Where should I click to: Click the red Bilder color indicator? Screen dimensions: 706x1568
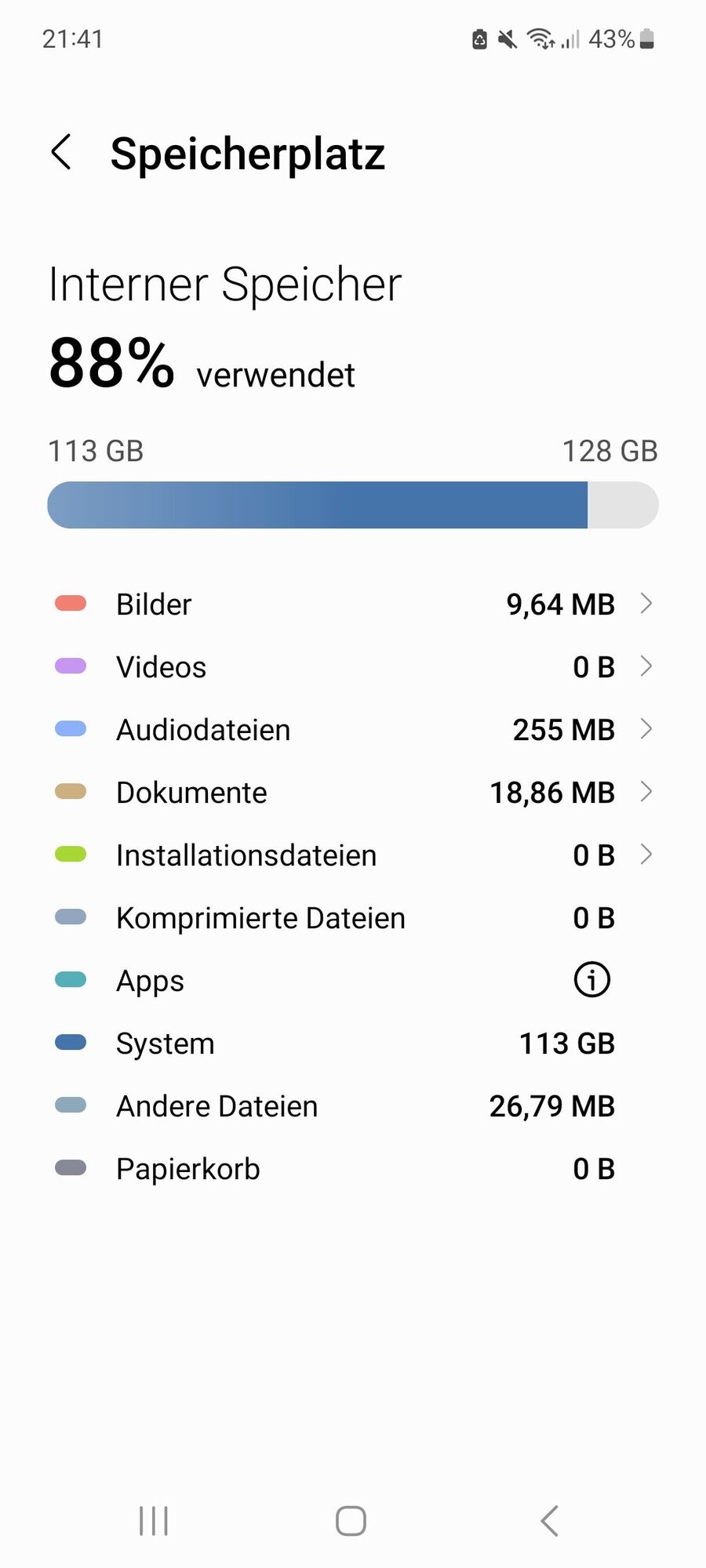71,604
